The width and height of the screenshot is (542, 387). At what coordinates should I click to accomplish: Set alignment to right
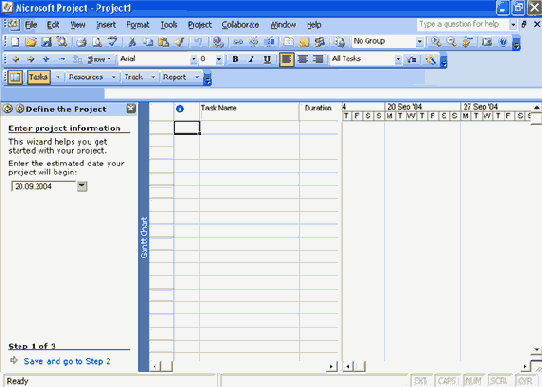[x=318, y=59]
